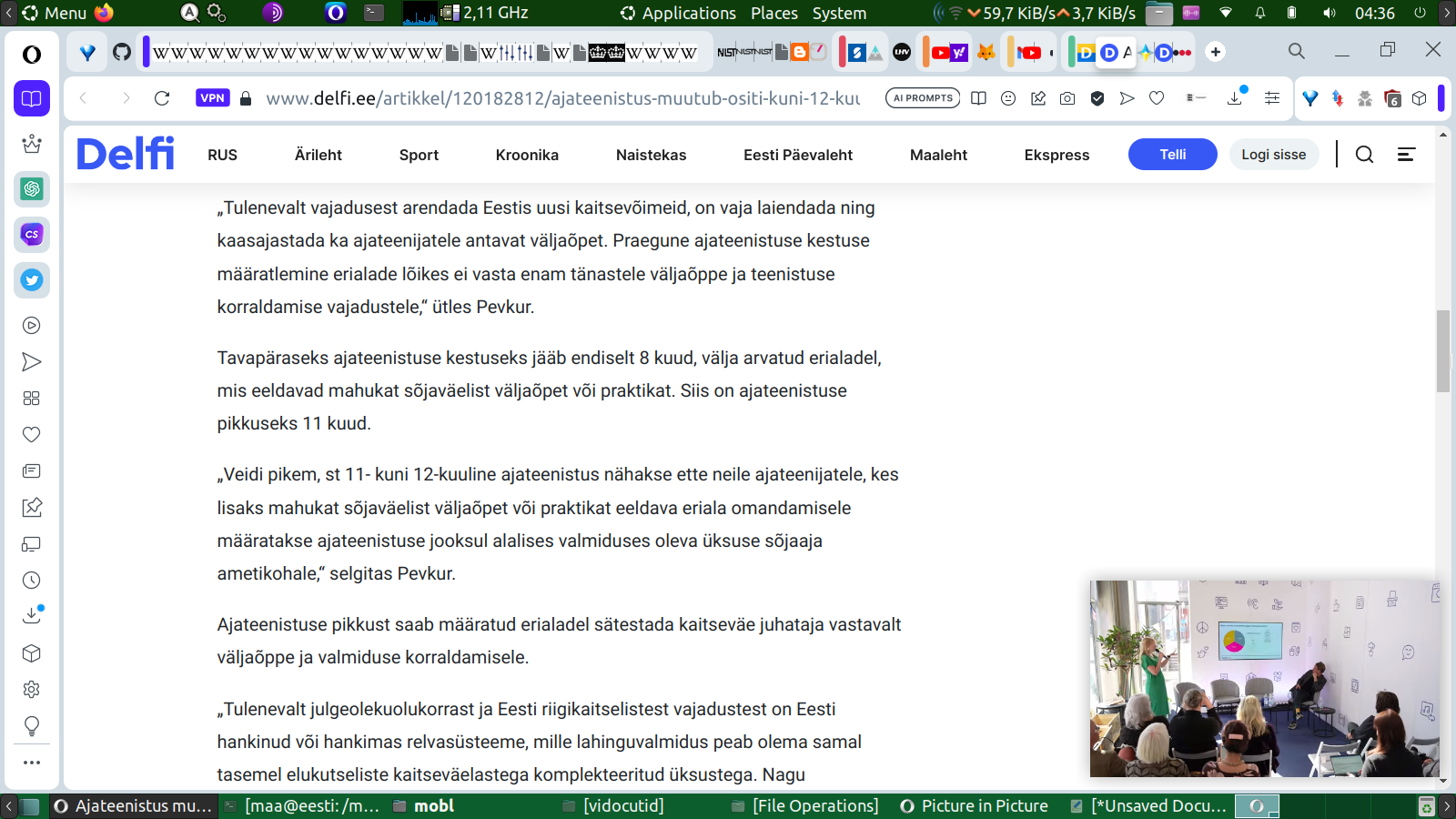This screenshot has height=819, width=1456.
Task: Open Twitter in the Opera sidebar
Action: [x=32, y=280]
